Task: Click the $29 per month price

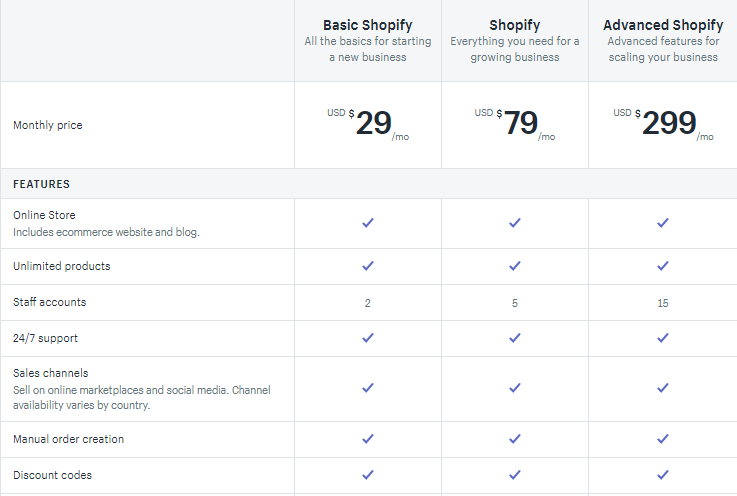Action: tap(373, 123)
